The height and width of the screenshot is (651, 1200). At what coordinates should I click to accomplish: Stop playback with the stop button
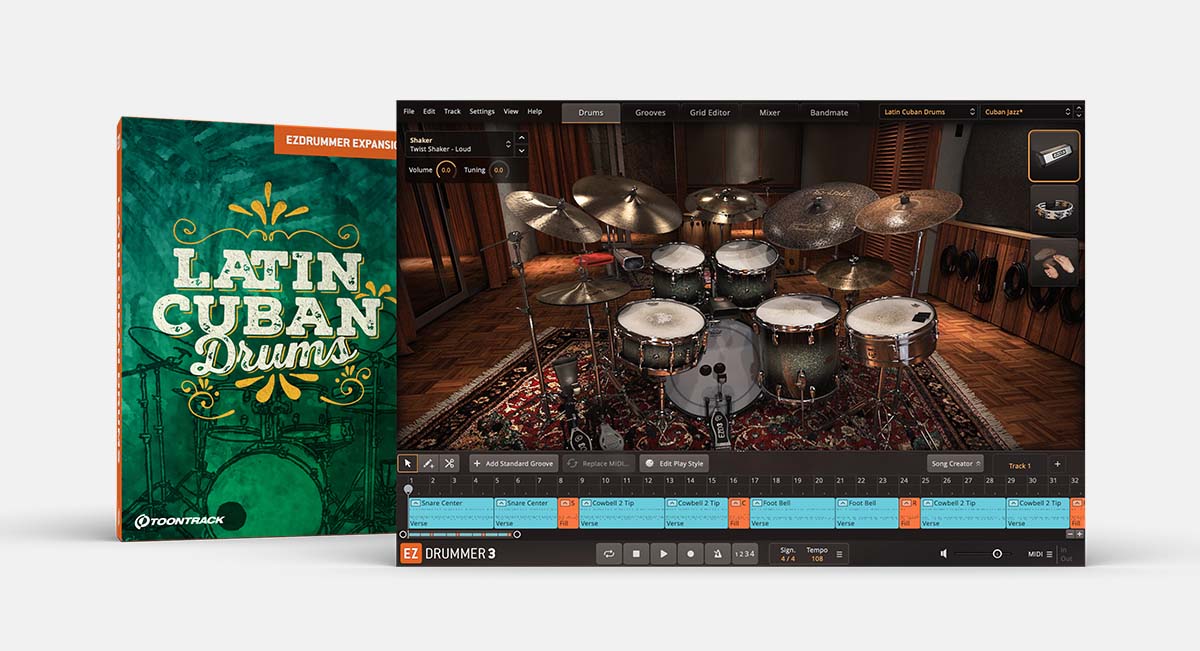point(636,553)
